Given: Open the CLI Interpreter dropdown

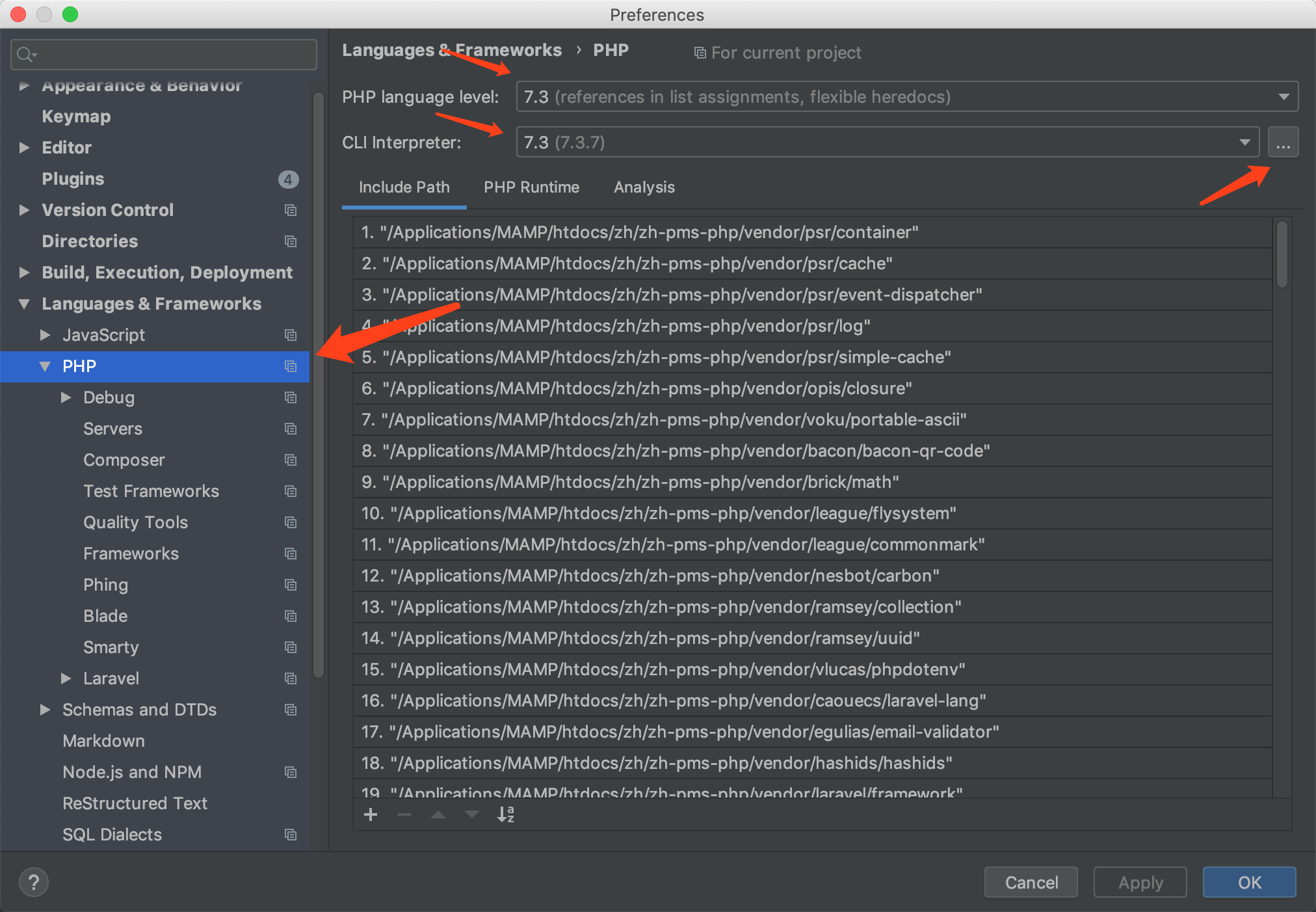Looking at the screenshot, I should point(888,142).
